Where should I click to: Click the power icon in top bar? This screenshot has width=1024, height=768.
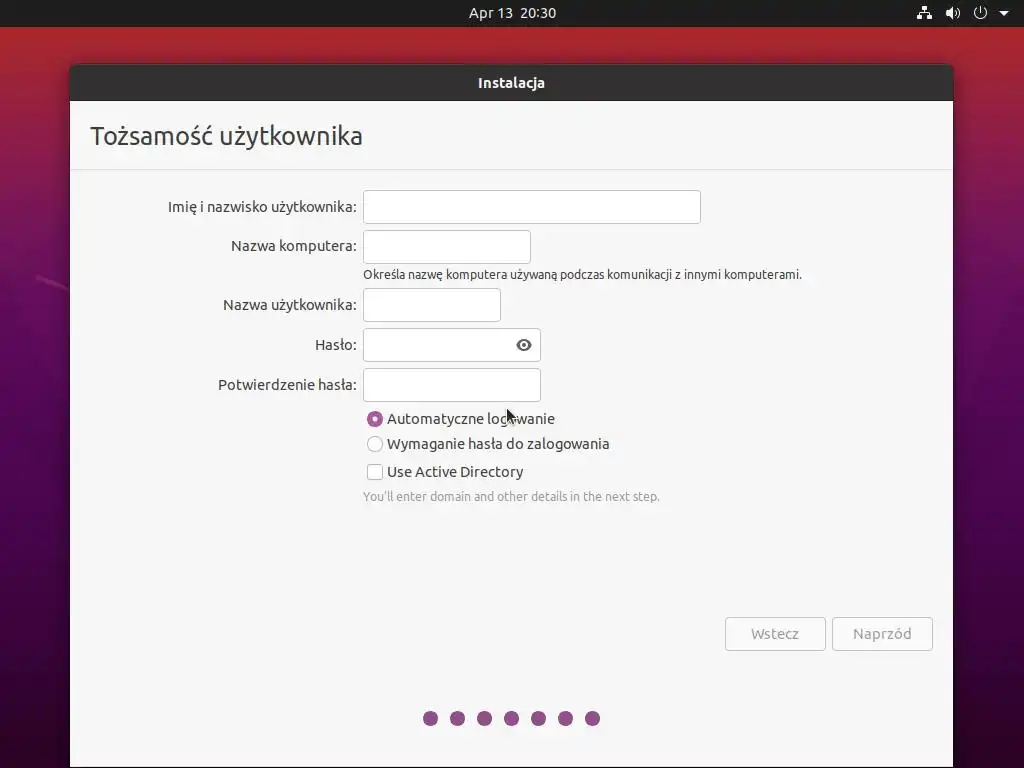980,12
